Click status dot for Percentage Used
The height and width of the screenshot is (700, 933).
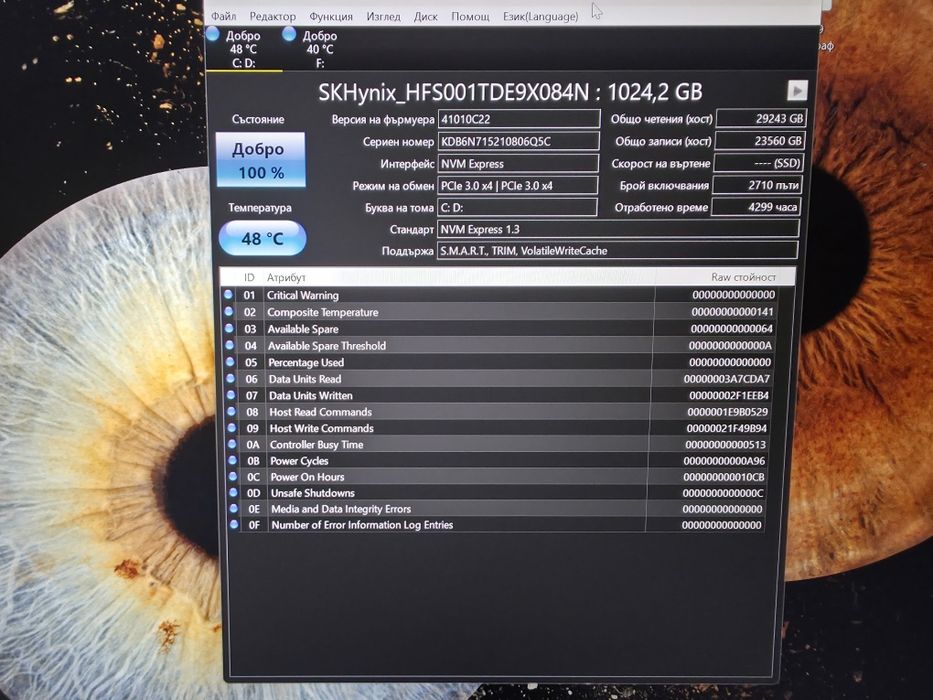pyautogui.click(x=230, y=361)
